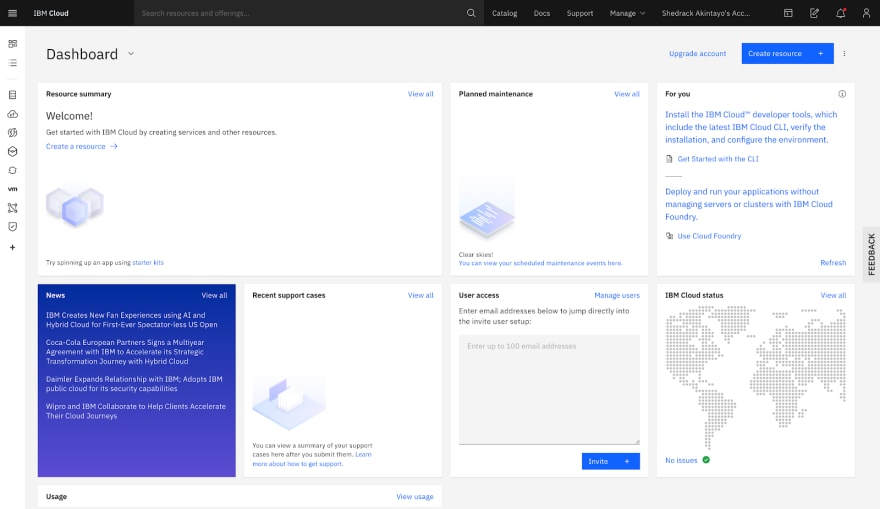Click the edit pencil icon in header

point(814,13)
